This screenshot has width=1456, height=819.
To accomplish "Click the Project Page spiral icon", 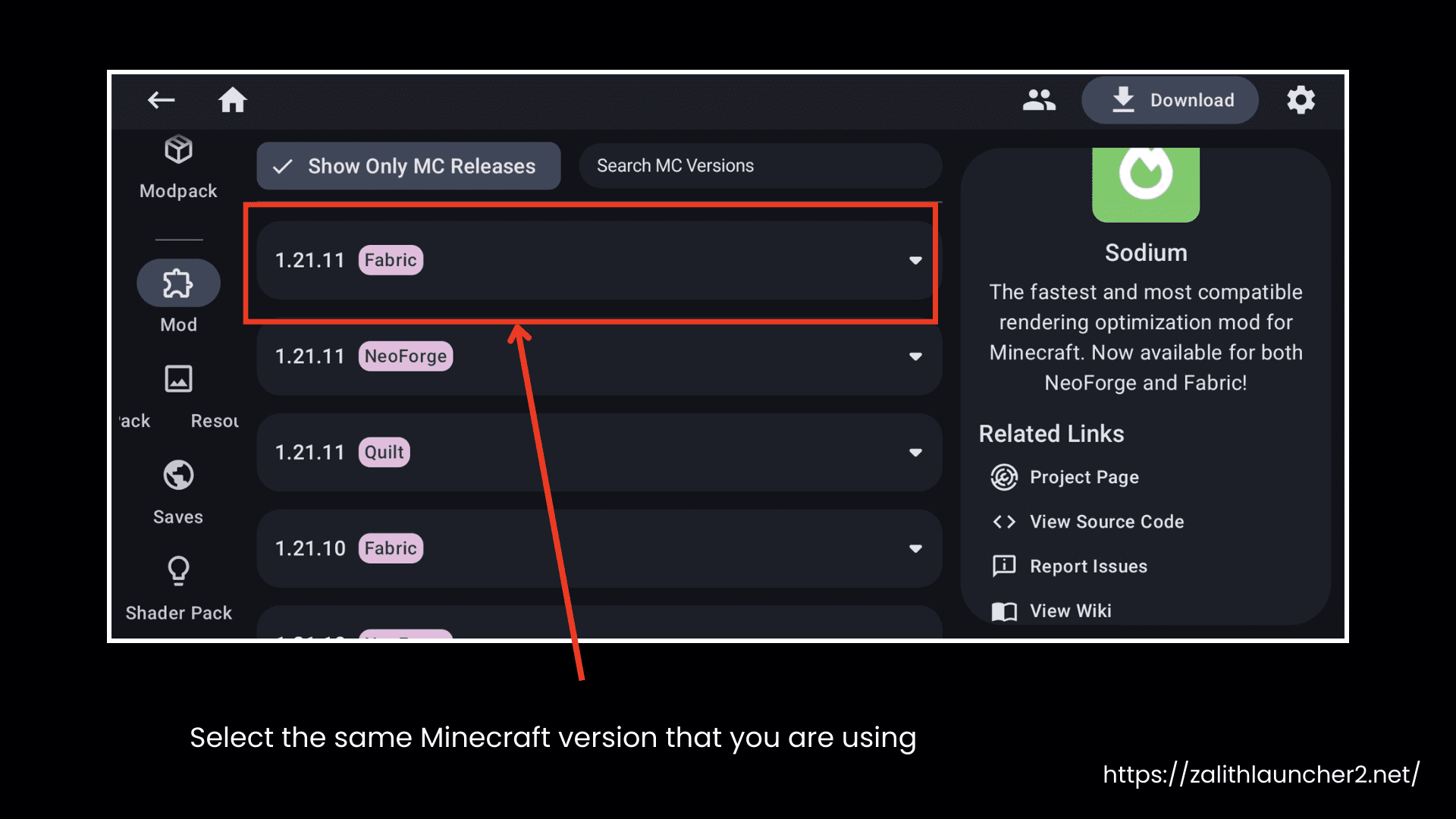I will coord(1004,478).
